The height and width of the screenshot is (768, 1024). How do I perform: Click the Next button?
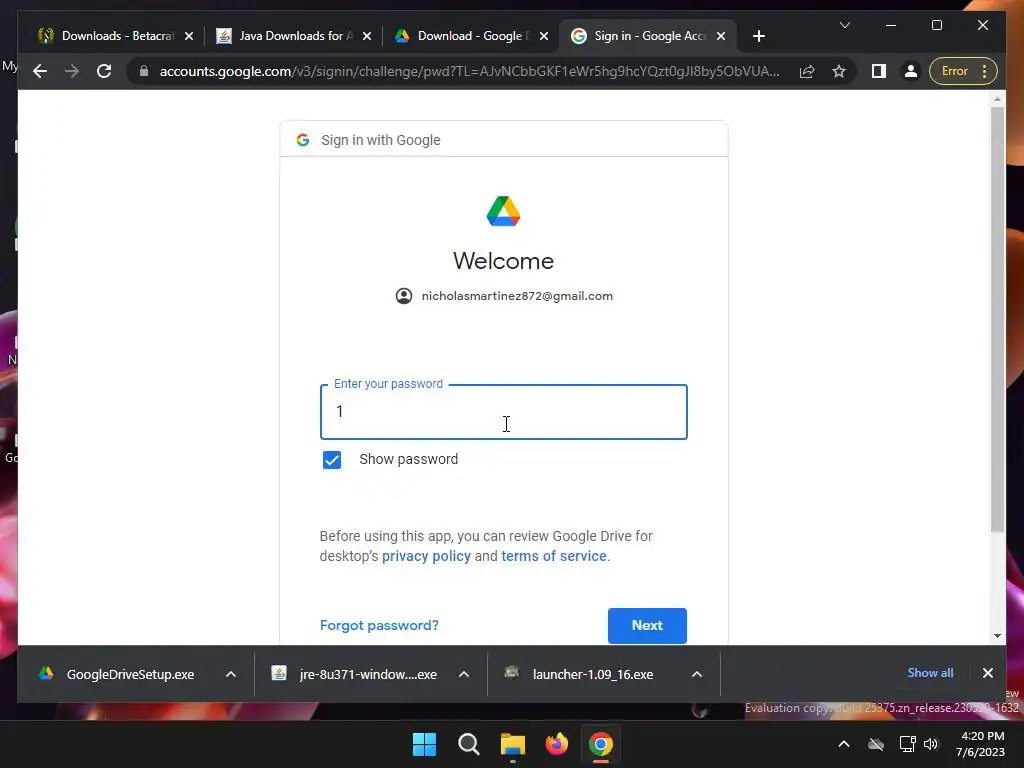pyautogui.click(x=647, y=626)
